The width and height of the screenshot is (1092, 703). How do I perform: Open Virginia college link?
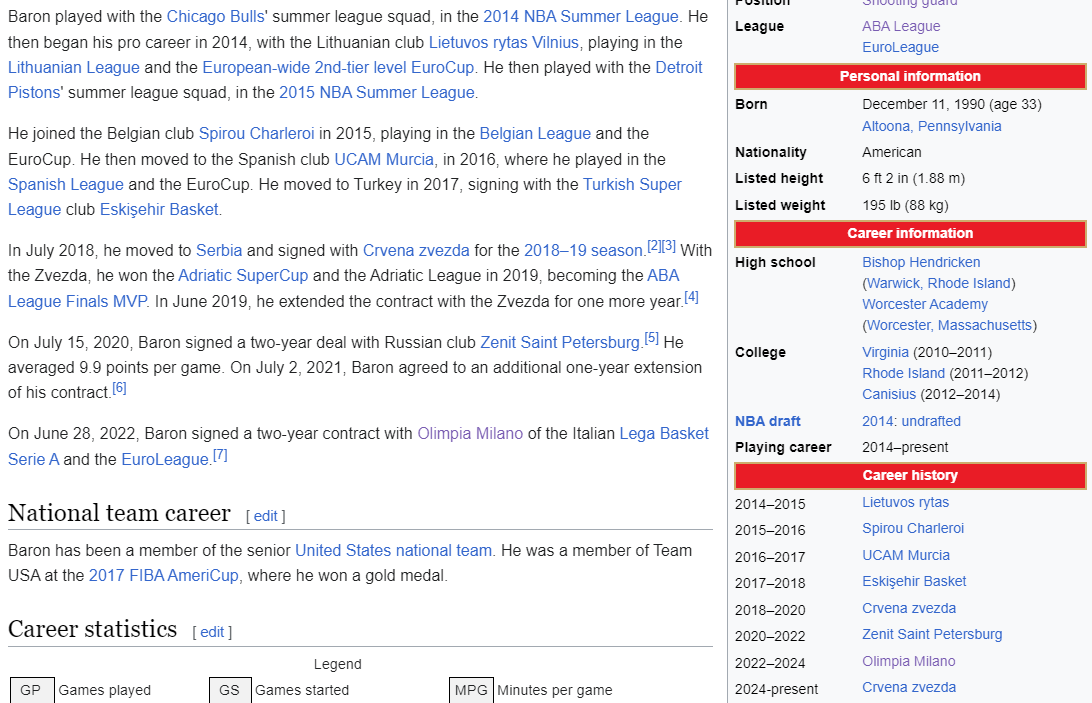pos(885,353)
